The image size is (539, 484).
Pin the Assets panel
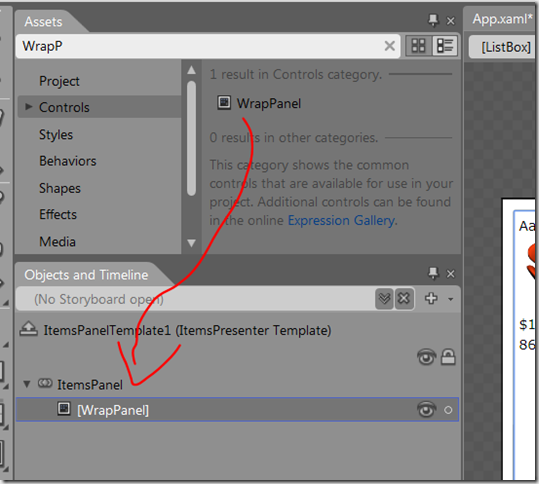coord(433,21)
